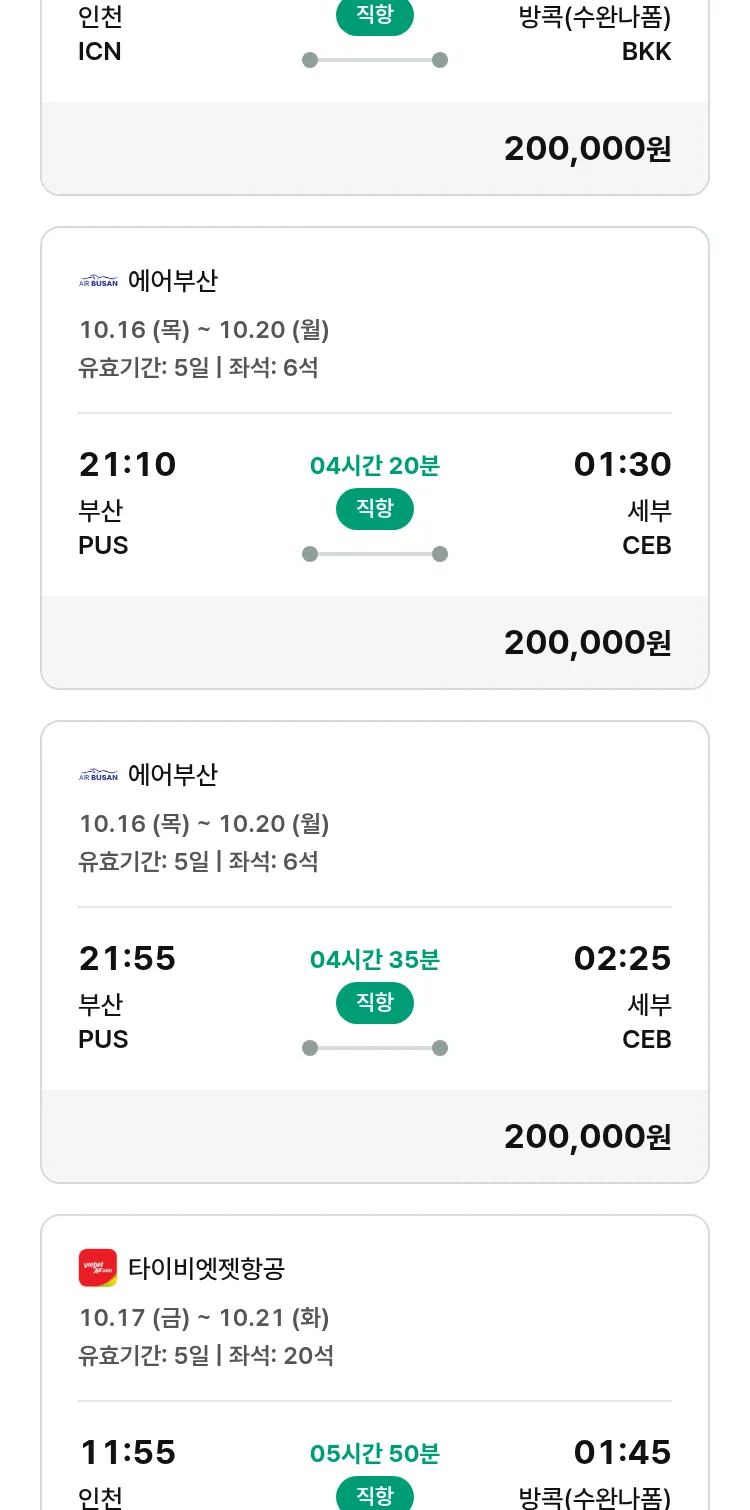Tap the CEB code under the 01:30 arrival

point(646,545)
